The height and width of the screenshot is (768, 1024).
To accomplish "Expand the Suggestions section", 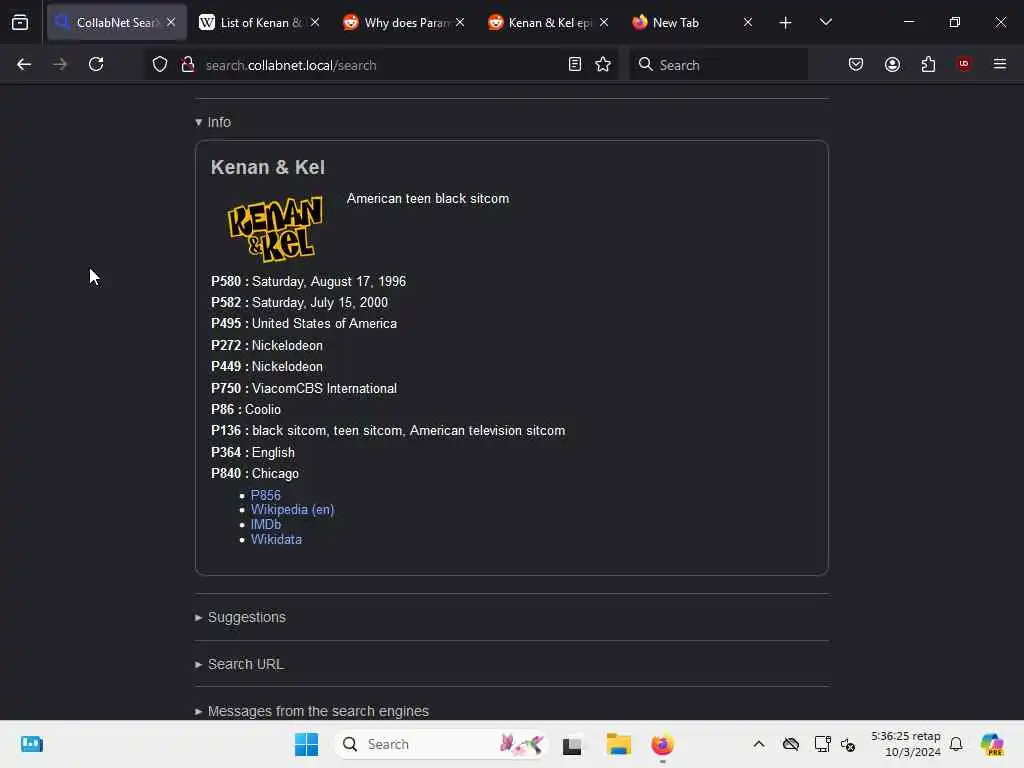I will pos(240,617).
